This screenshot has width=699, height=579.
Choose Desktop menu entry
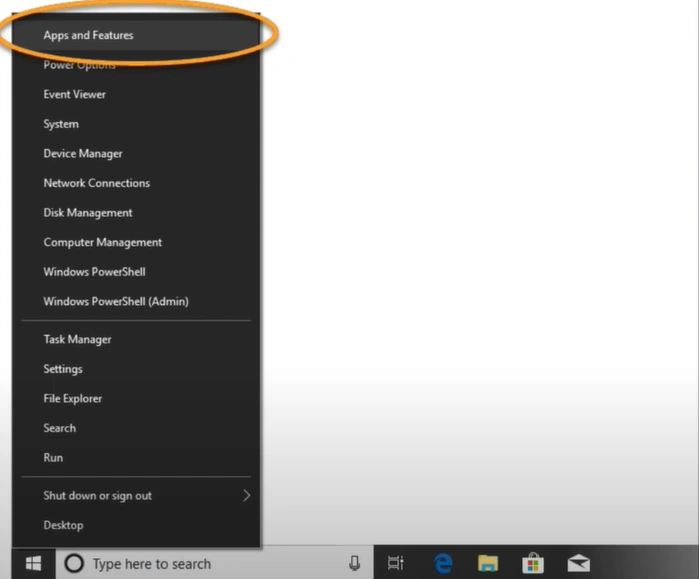[x=136, y=525]
